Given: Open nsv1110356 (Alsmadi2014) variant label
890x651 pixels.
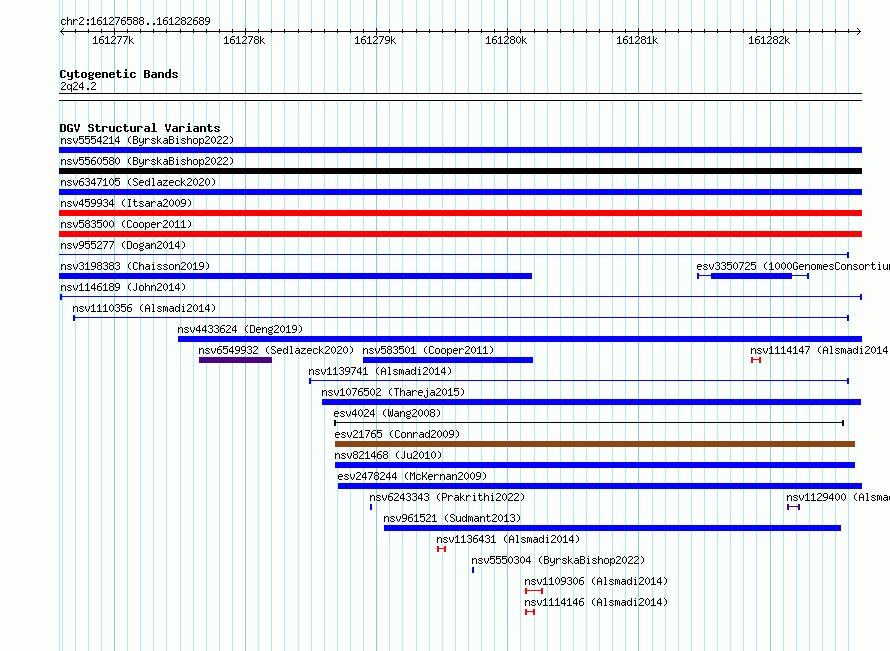Looking at the screenshot, I should pyautogui.click(x=144, y=308).
